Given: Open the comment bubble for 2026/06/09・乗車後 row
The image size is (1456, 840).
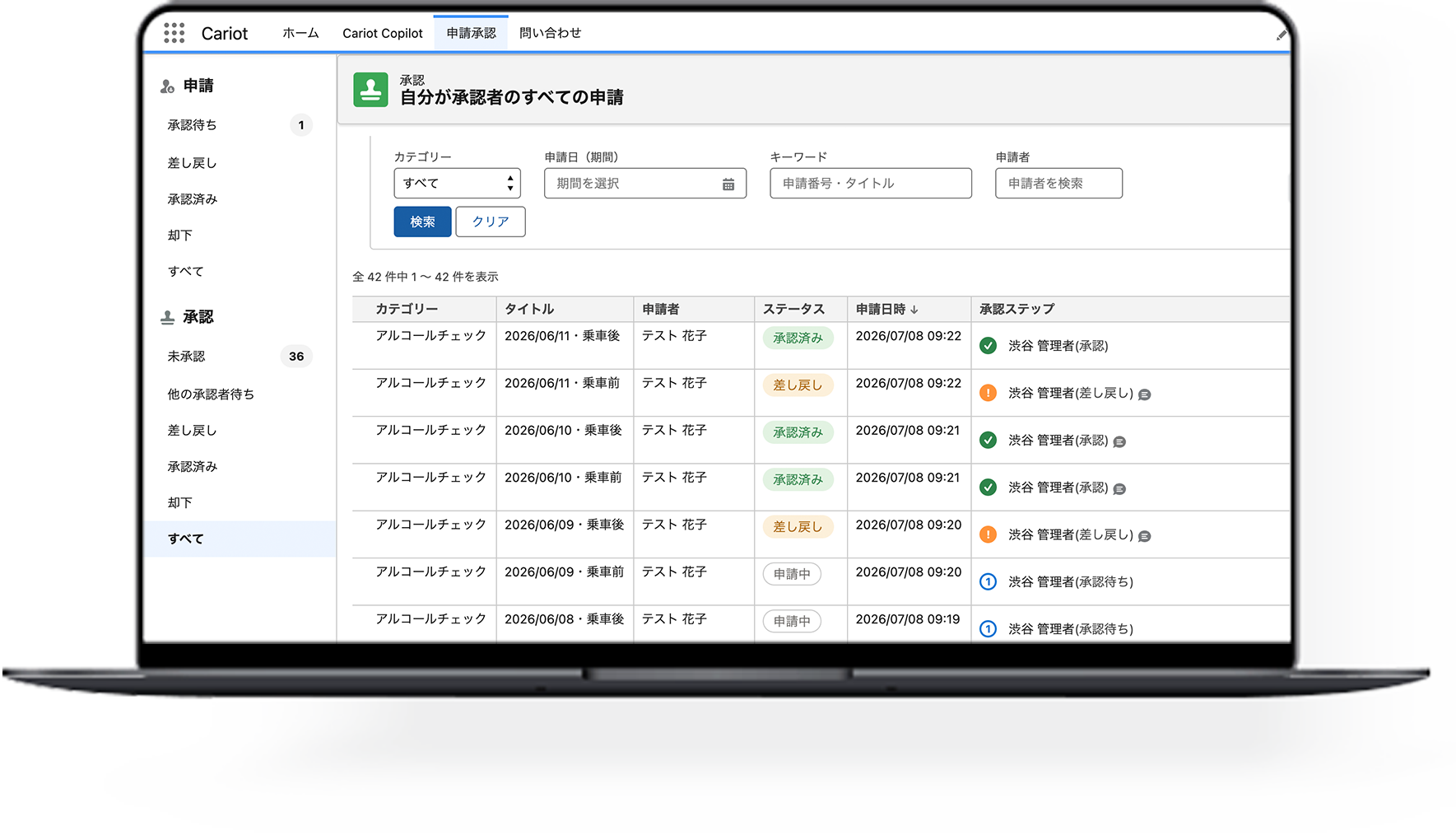Looking at the screenshot, I should click(1144, 536).
